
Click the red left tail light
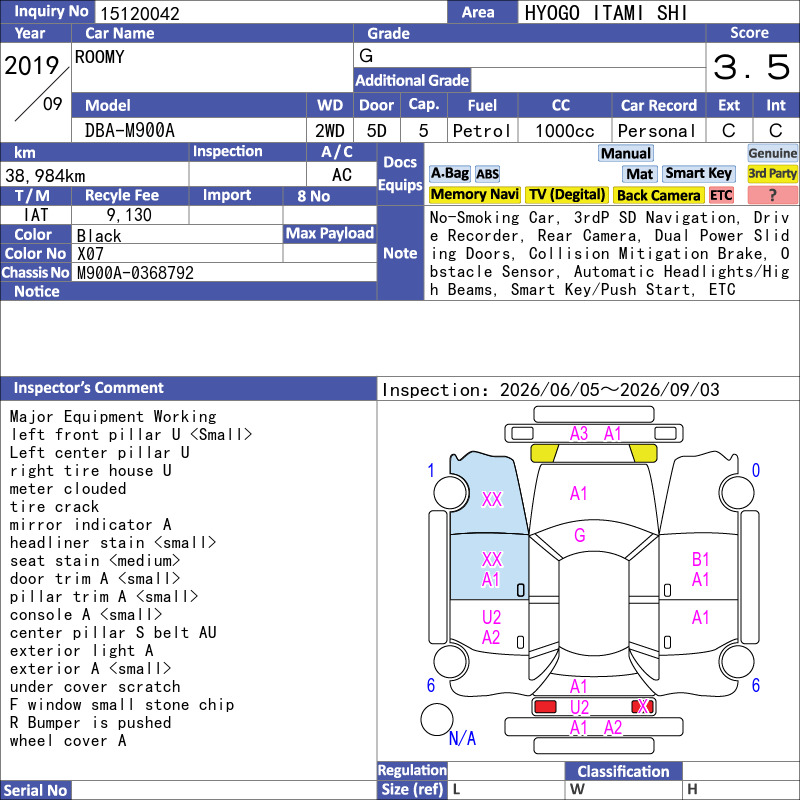click(x=545, y=707)
